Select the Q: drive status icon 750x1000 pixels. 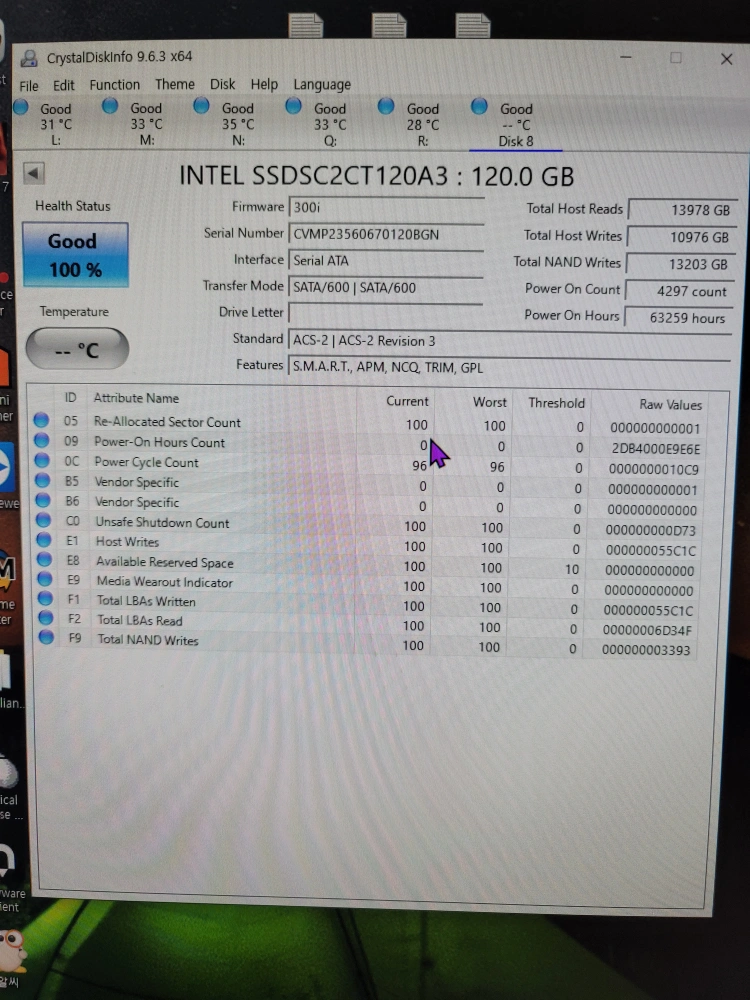click(293, 106)
